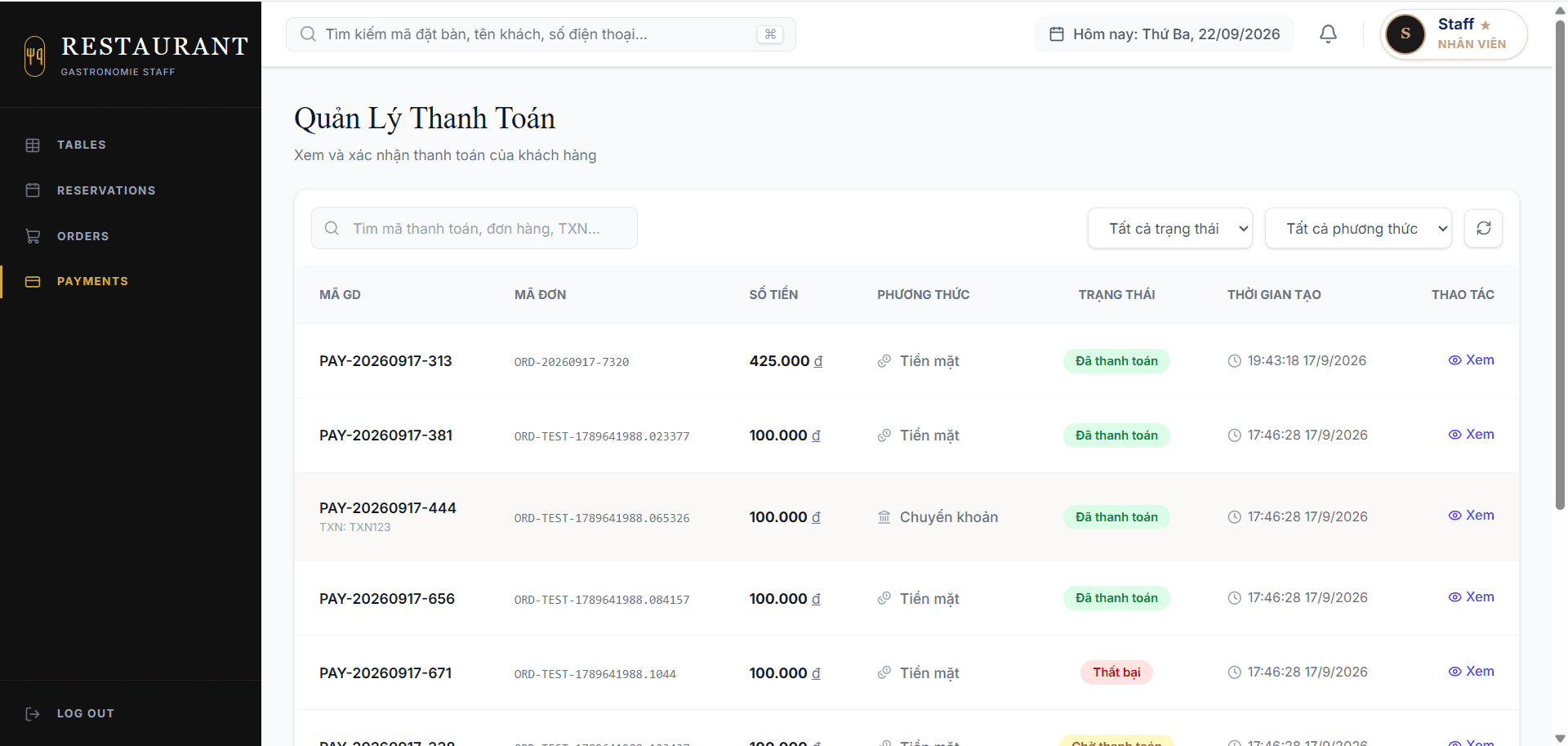Click order code ORD-20260917-7320
This screenshot has height=746, width=1568.
pyautogui.click(x=572, y=362)
